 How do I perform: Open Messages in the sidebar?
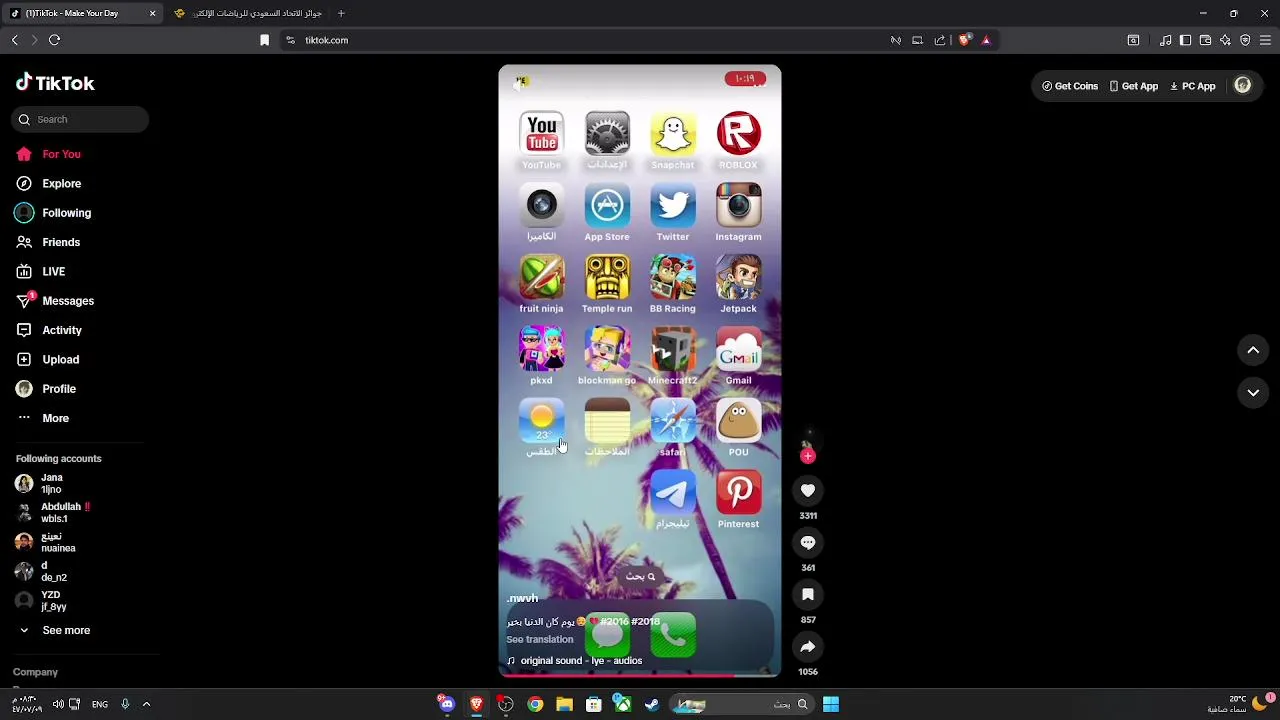point(55,301)
